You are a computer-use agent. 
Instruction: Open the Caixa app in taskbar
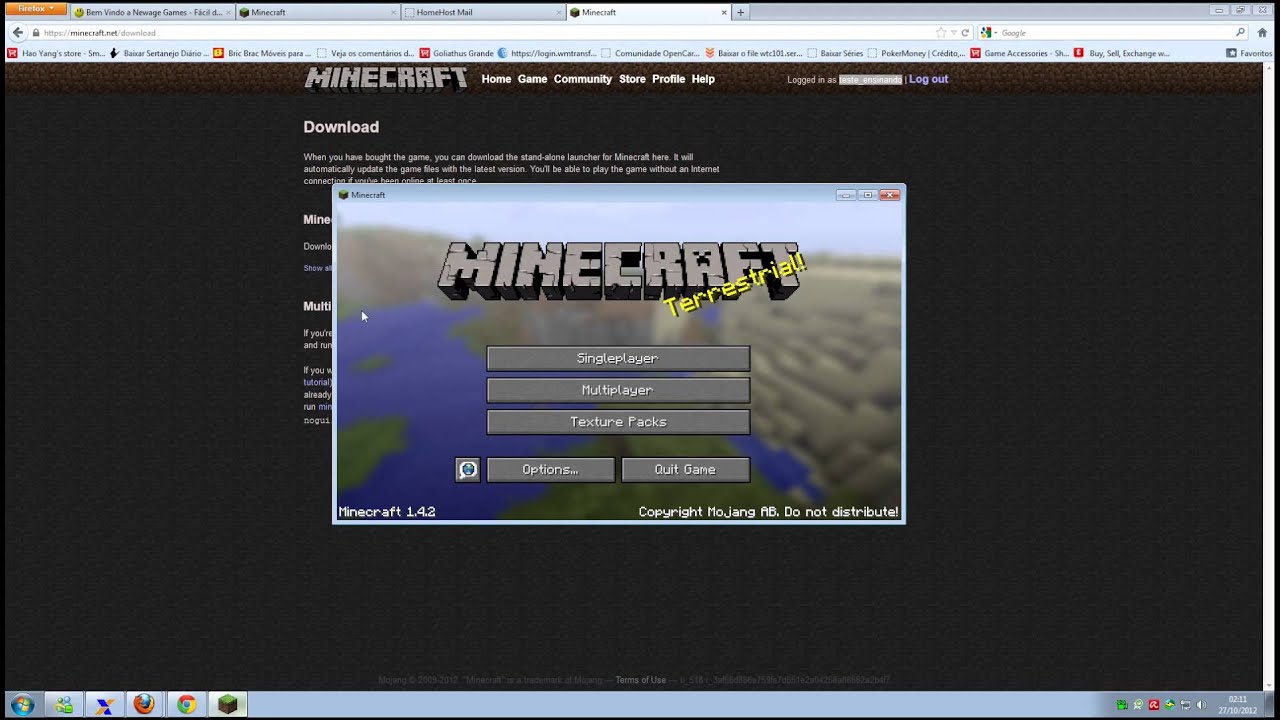coord(104,705)
